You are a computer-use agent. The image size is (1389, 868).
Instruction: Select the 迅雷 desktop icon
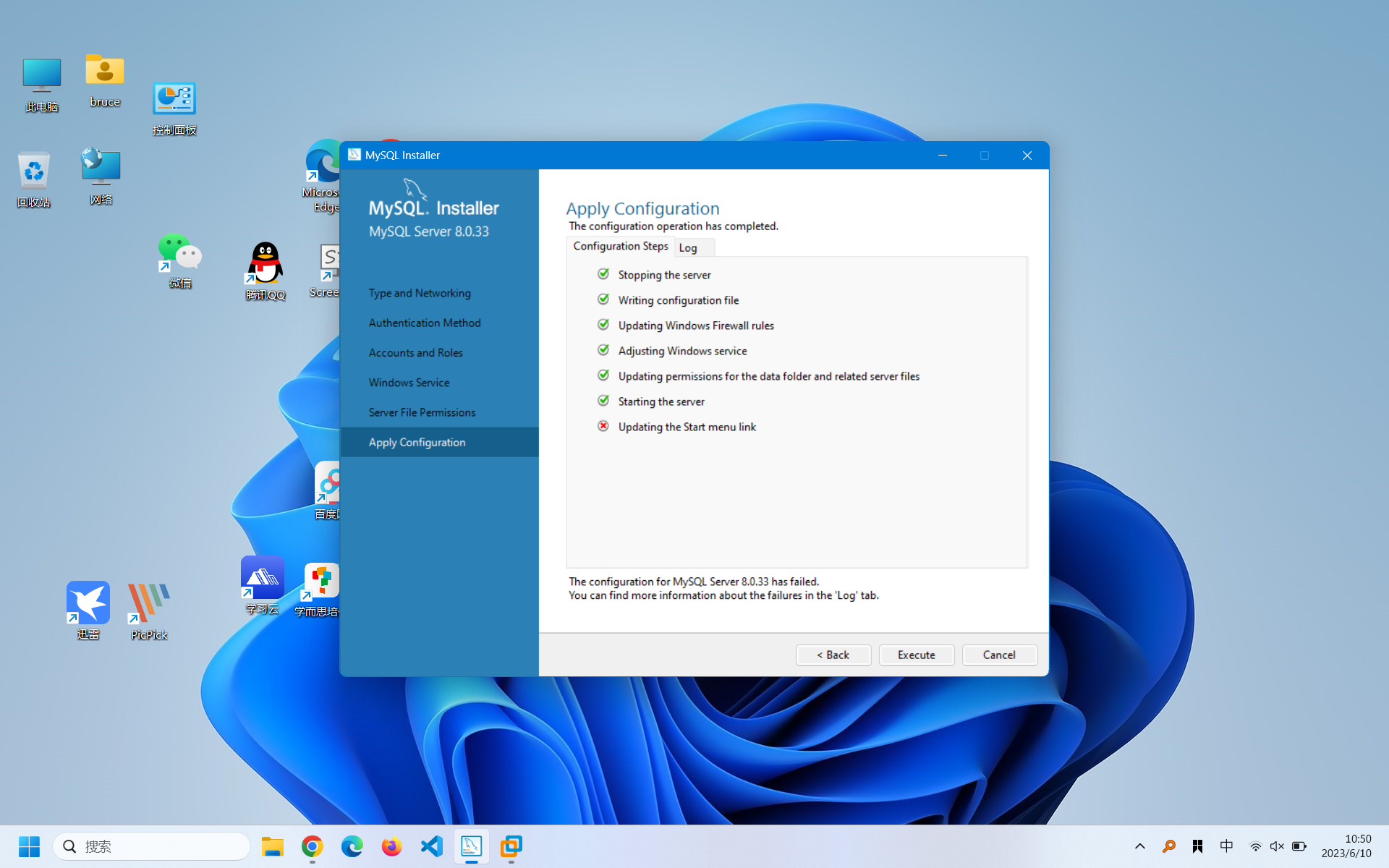[x=88, y=610]
